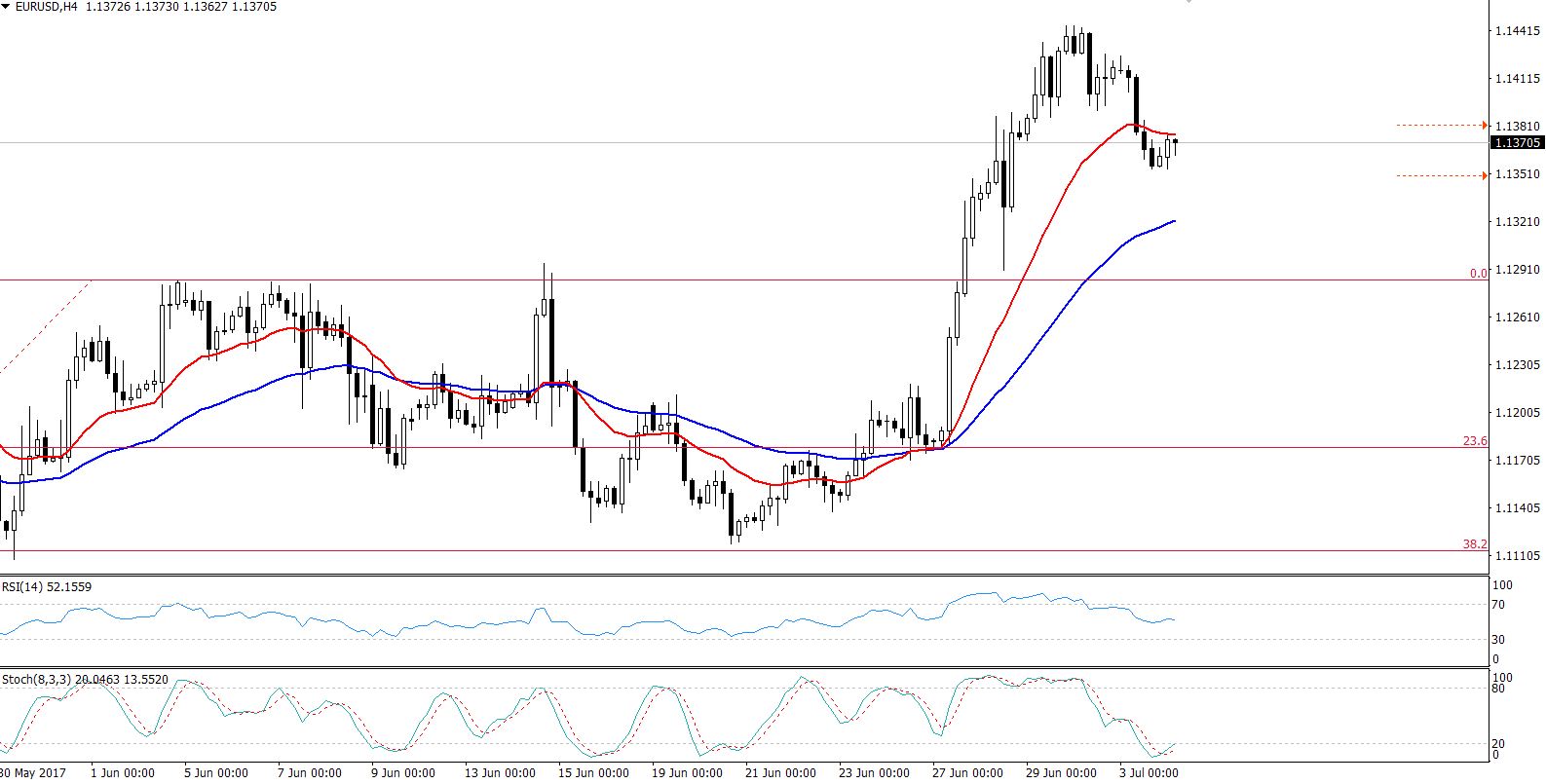Click the 1.14415 price axis label
This screenshot has height=784, width=1546.
tap(1518, 31)
